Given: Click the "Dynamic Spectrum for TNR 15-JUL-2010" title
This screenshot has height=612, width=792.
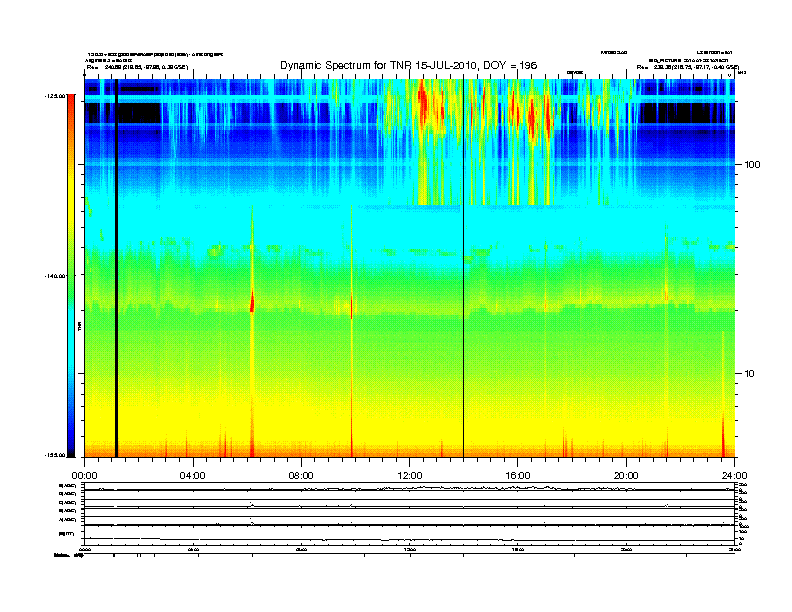Looking at the screenshot, I should (x=409, y=66).
